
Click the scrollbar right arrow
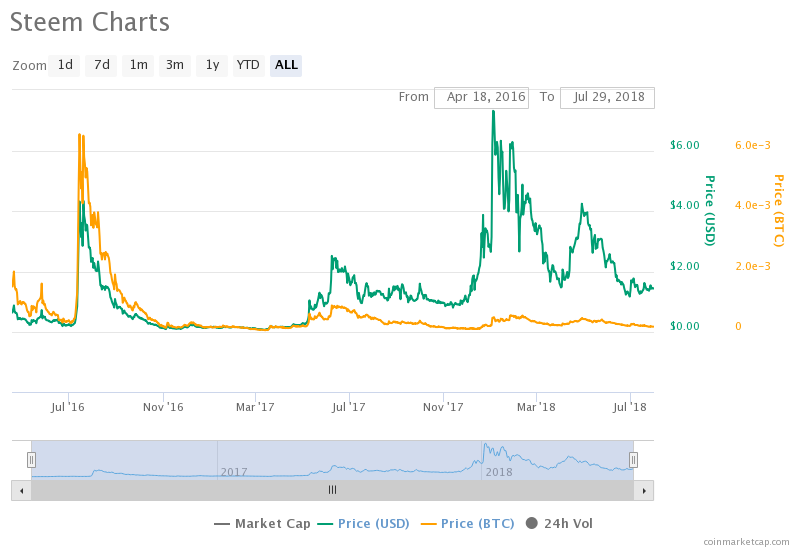(x=644, y=491)
